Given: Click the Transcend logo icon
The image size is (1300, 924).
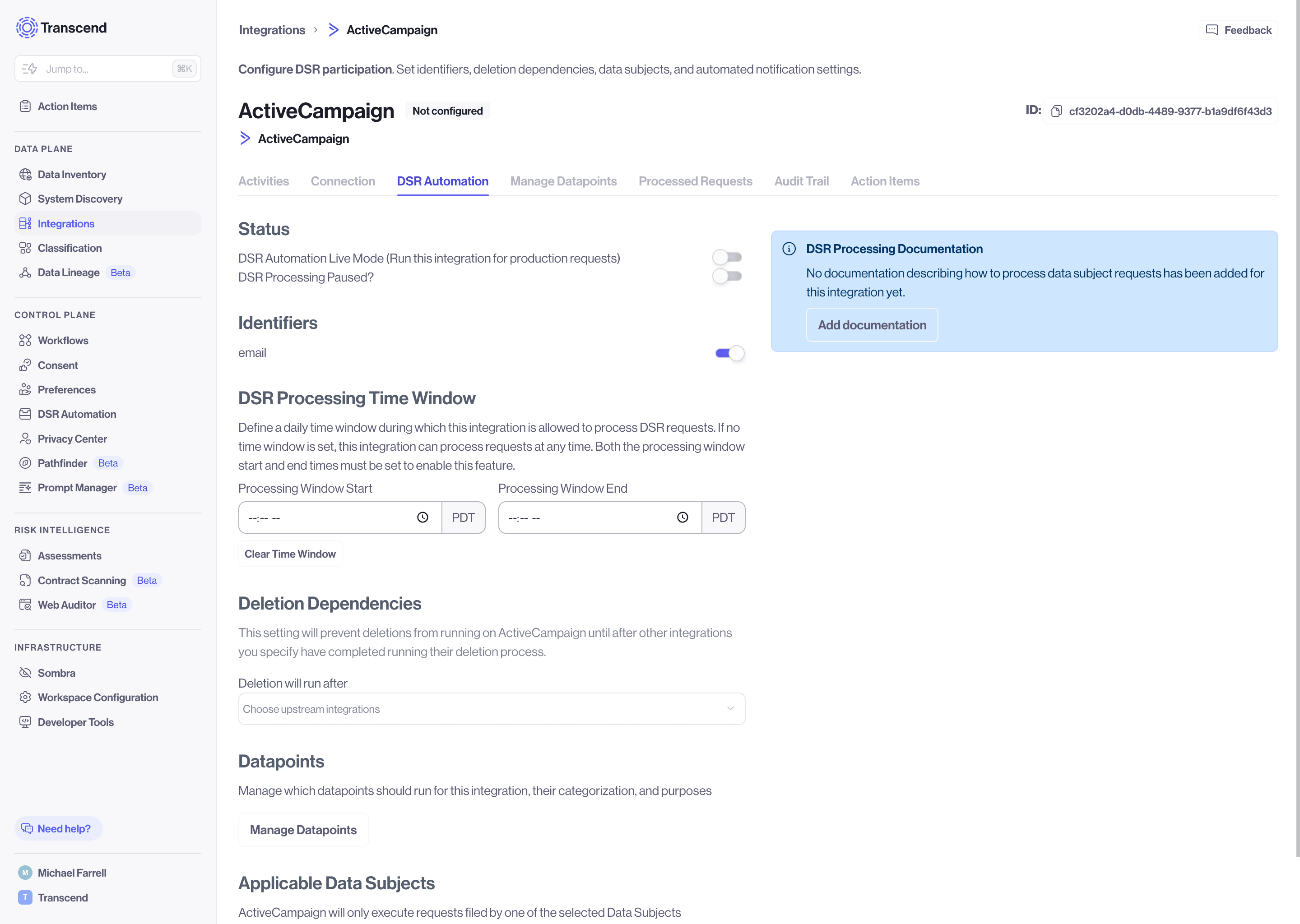Looking at the screenshot, I should click(x=27, y=28).
